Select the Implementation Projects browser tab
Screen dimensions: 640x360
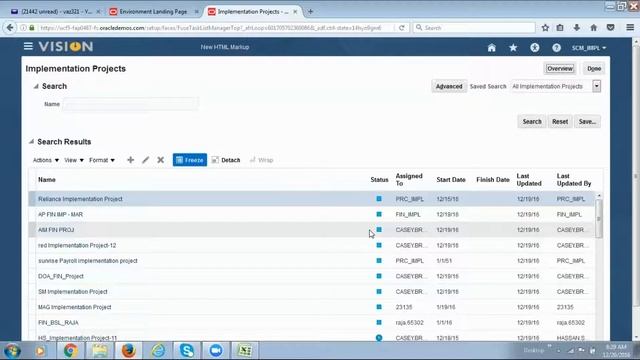point(253,11)
